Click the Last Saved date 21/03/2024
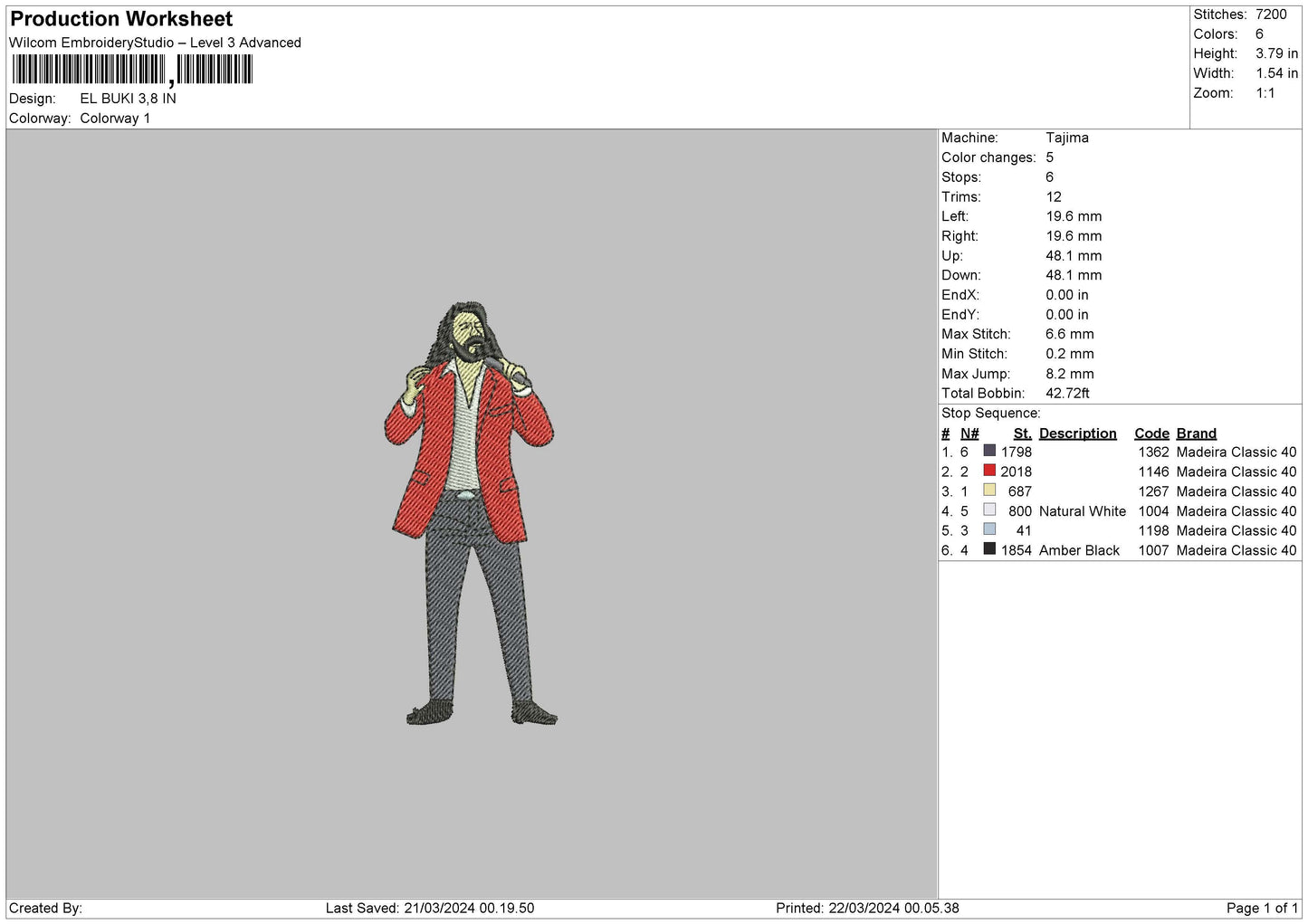Screen dimensions: 1308x924 (441, 908)
